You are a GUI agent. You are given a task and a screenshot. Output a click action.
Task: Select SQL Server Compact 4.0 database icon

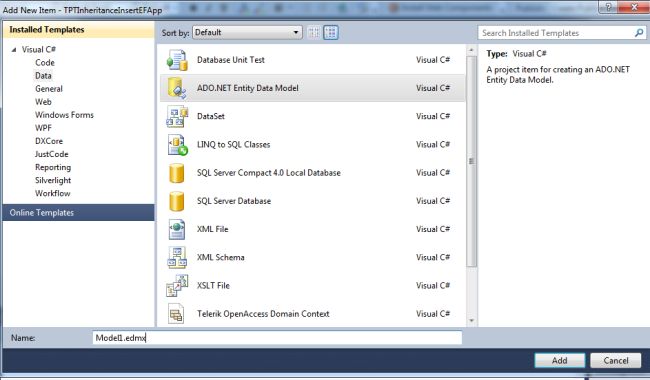pos(177,173)
